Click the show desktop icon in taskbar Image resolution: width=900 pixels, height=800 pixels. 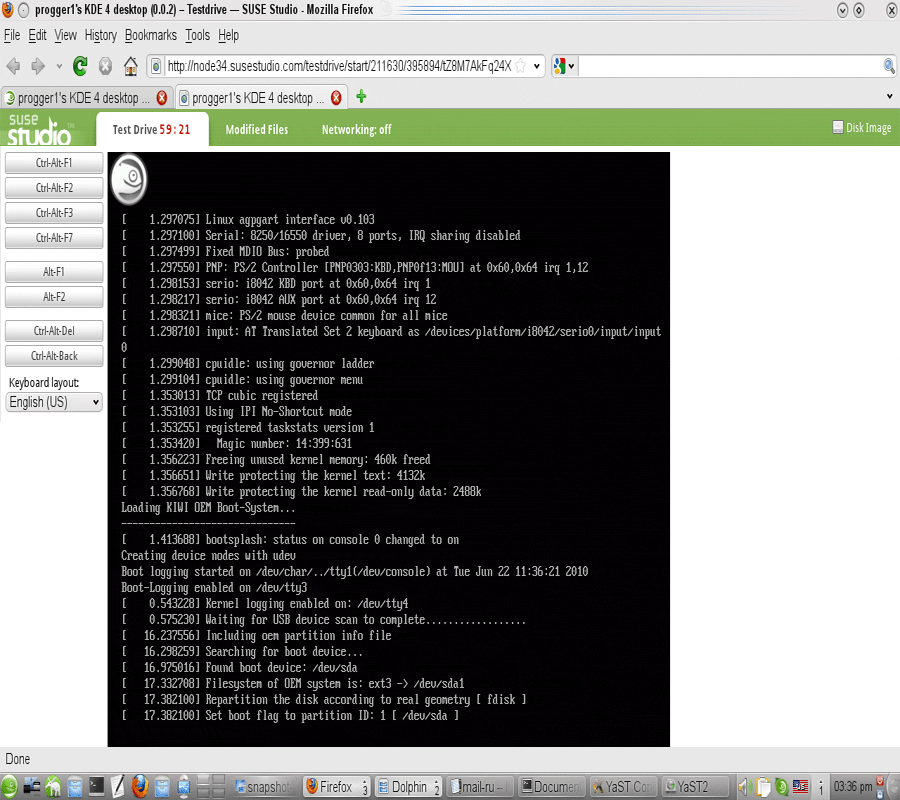[x=32, y=787]
